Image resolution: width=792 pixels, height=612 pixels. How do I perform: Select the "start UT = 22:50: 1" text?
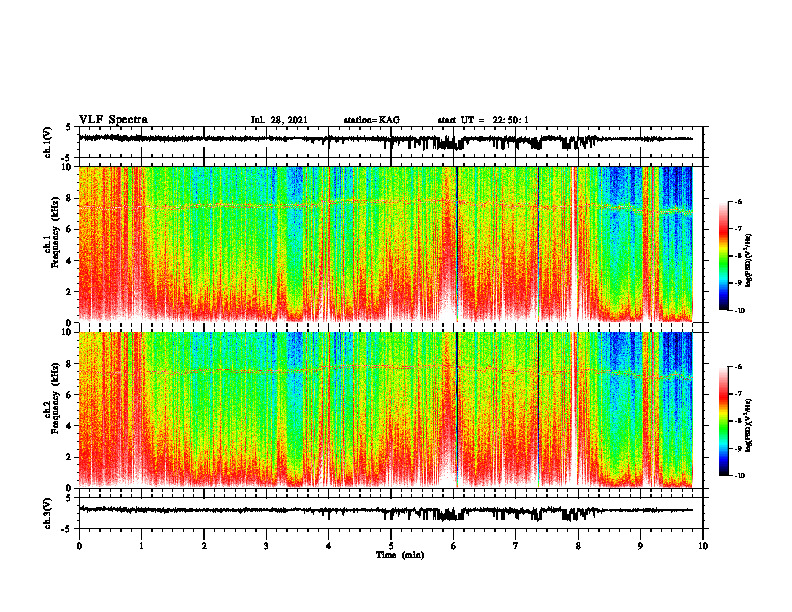483,120
